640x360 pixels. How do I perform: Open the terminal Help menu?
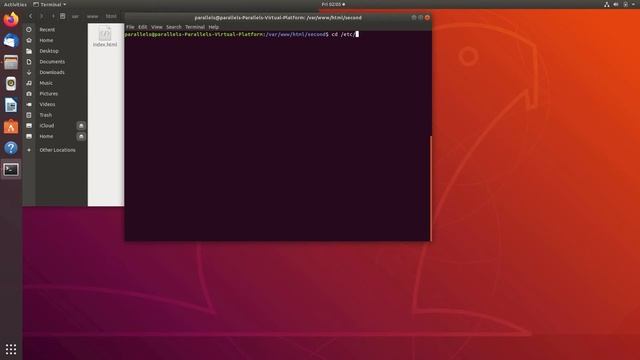[213, 27]
